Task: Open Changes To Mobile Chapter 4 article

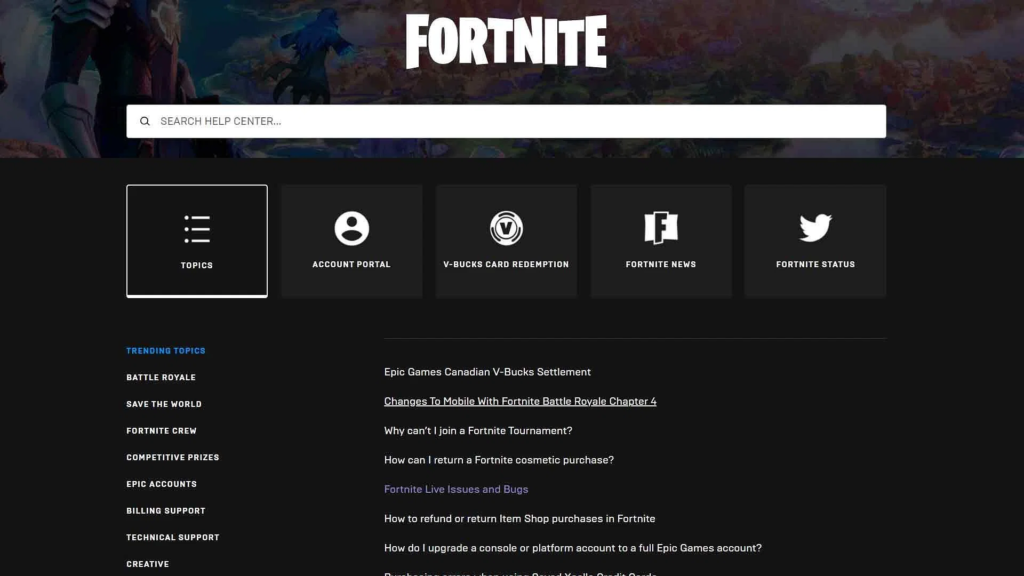Action: click(x=520, y=402)
